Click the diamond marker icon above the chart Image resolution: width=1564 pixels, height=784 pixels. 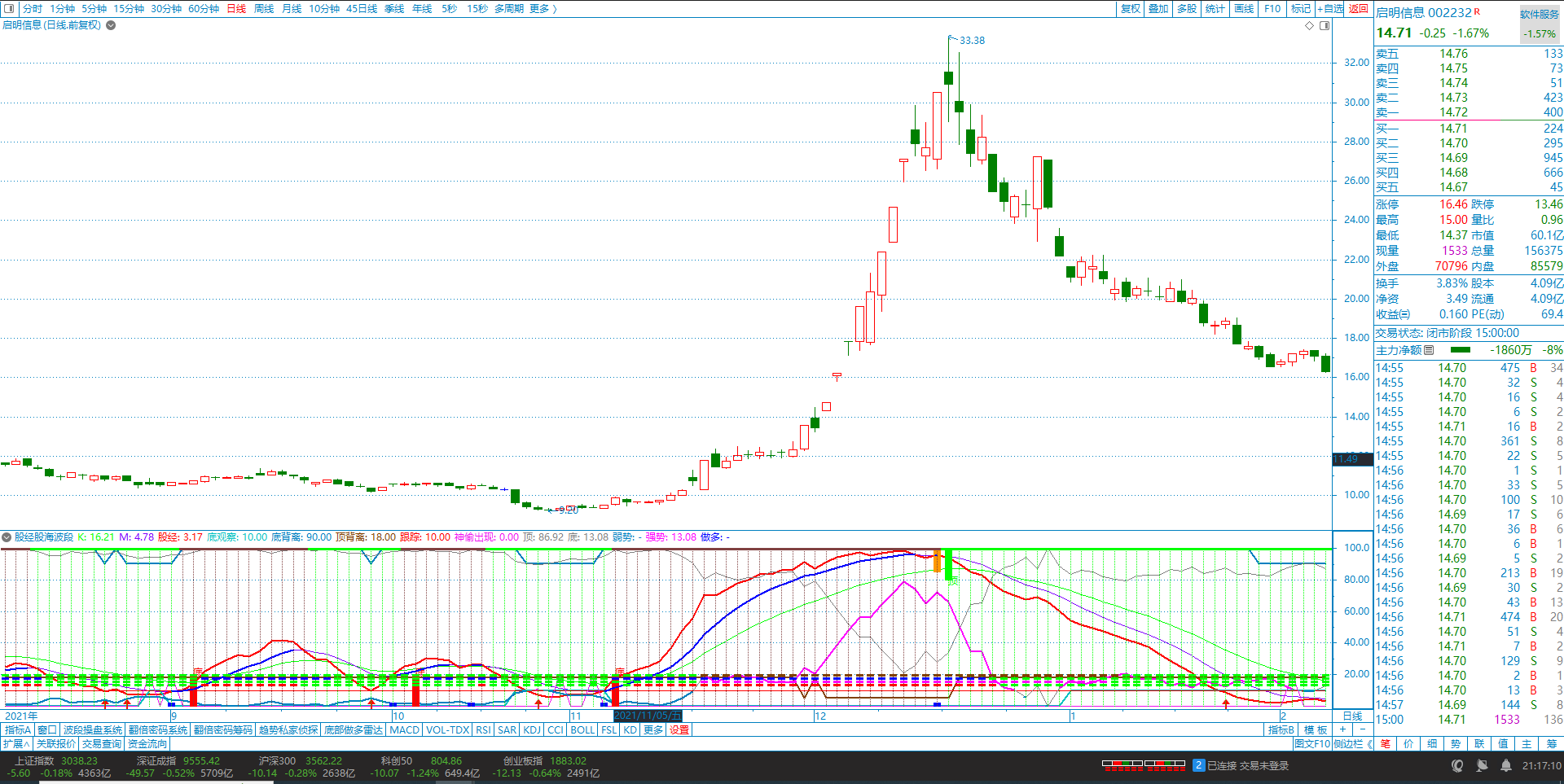1310,25
